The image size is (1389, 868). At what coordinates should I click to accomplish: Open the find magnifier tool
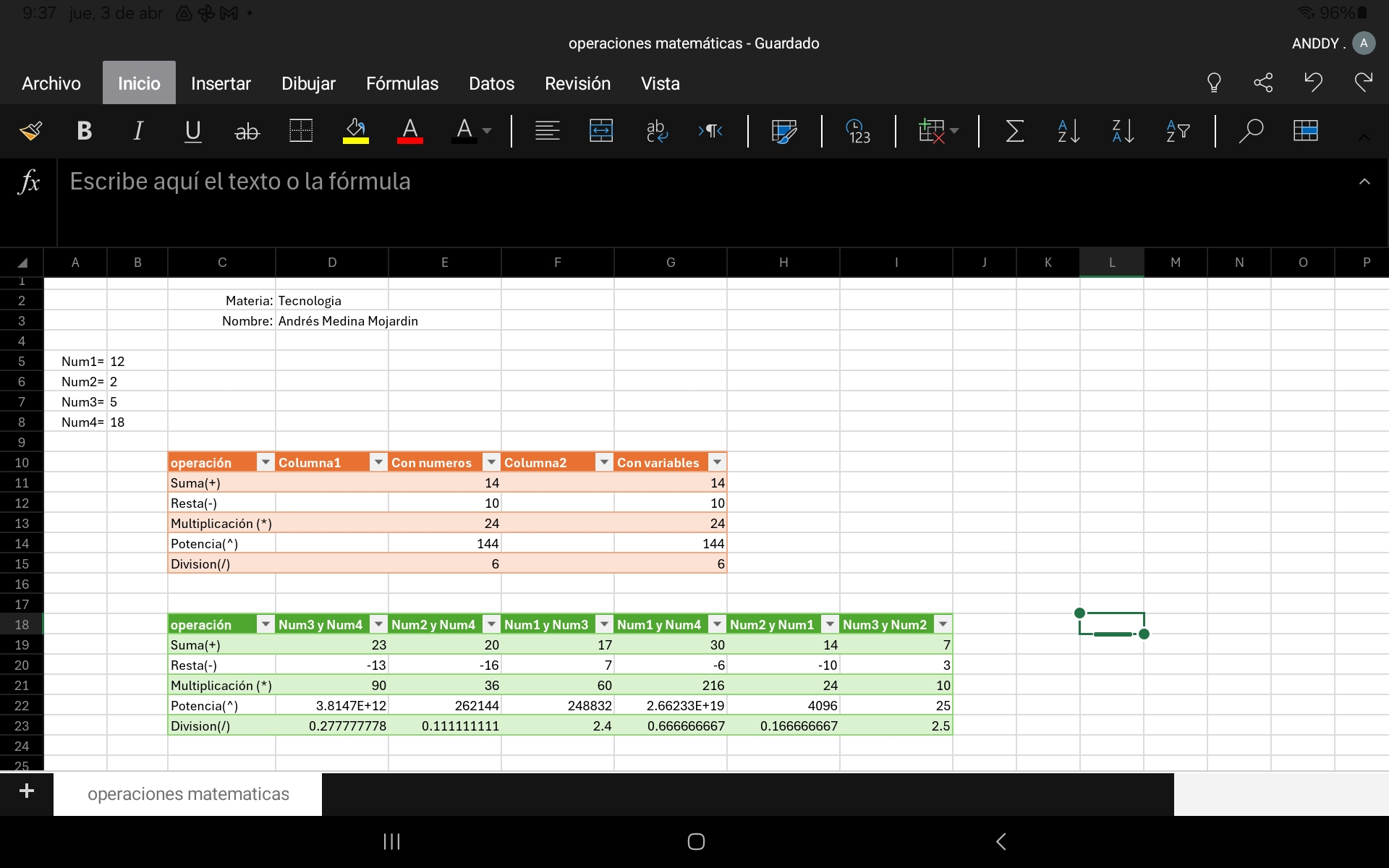[1250, 131]
